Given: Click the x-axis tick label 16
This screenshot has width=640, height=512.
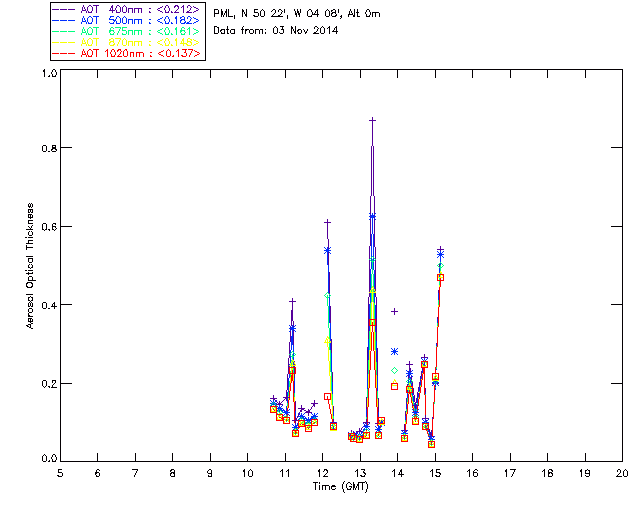Looking at the screenshot, I should coord(473,473).
